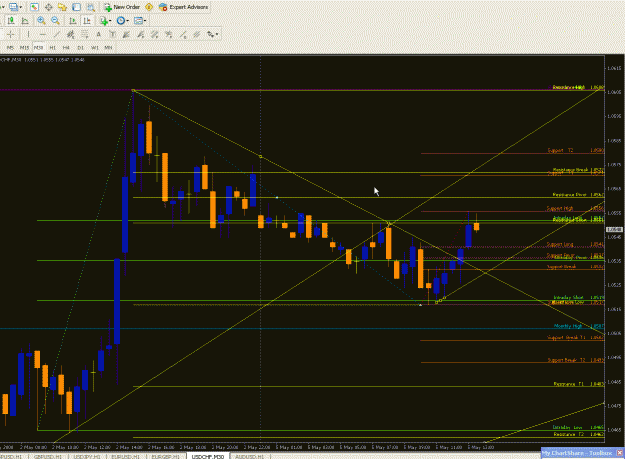Zoom out on the chart
This screenshot has width=625, height=459.
(55, 21)
